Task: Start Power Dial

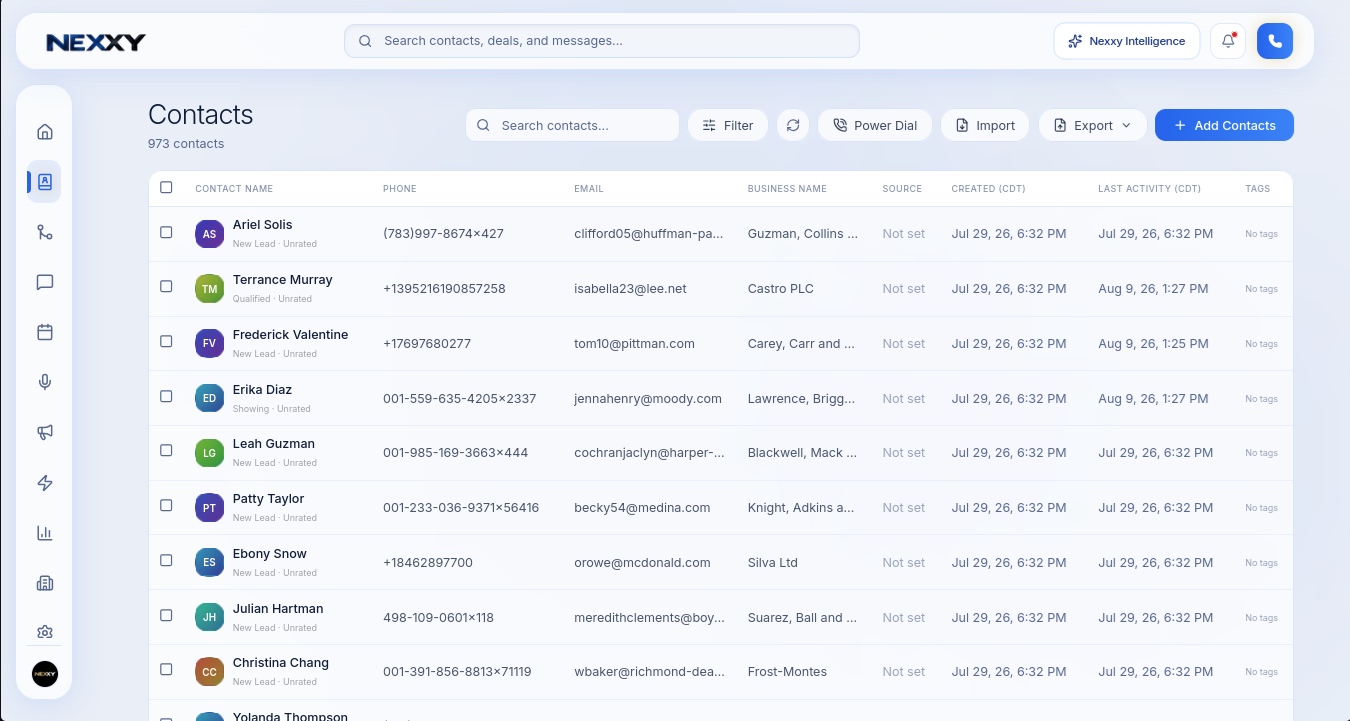Action: tap(875, 125)
